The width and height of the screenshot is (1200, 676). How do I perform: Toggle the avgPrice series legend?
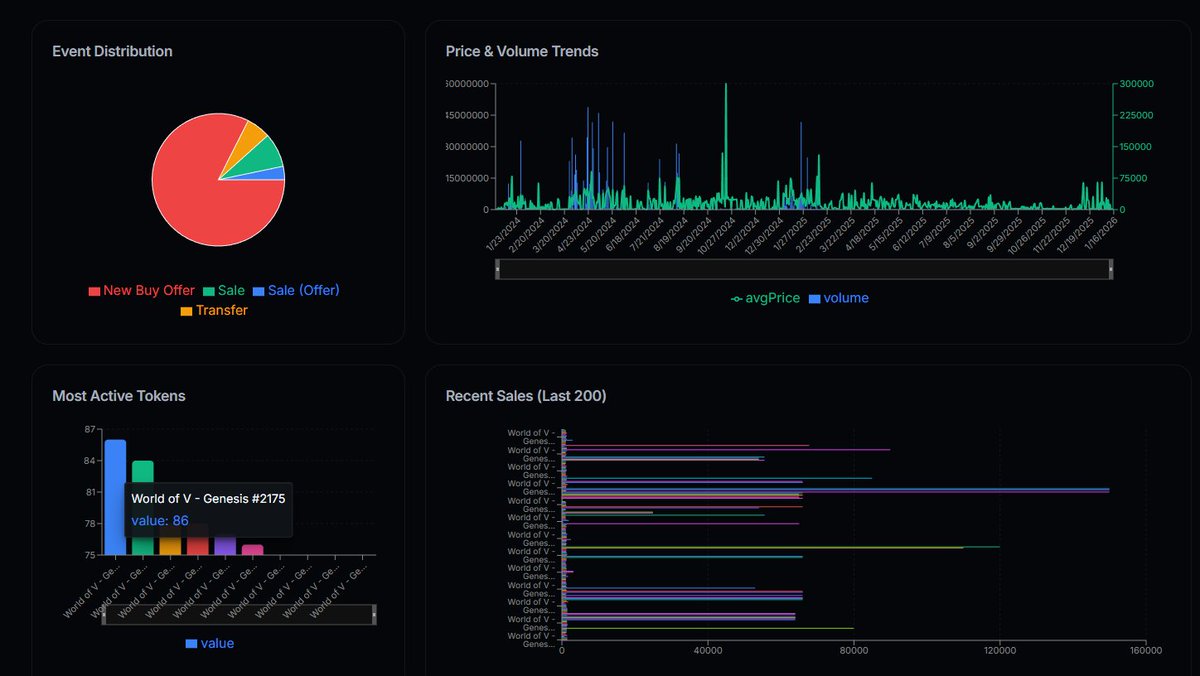coord(766,298)
